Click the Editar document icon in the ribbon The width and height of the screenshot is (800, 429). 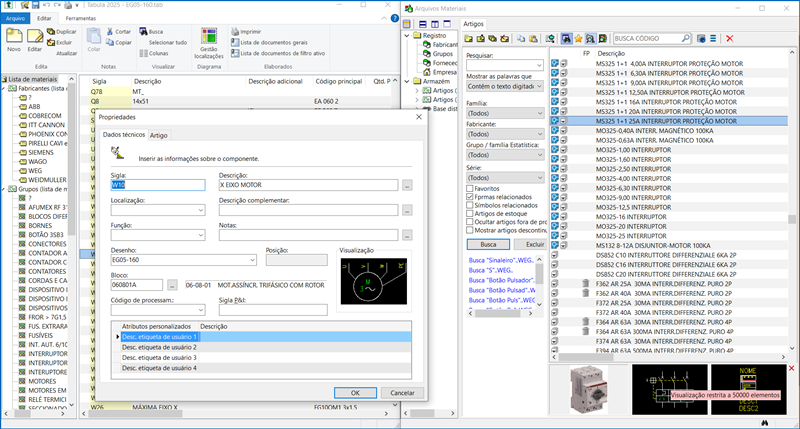coord(35,36)
